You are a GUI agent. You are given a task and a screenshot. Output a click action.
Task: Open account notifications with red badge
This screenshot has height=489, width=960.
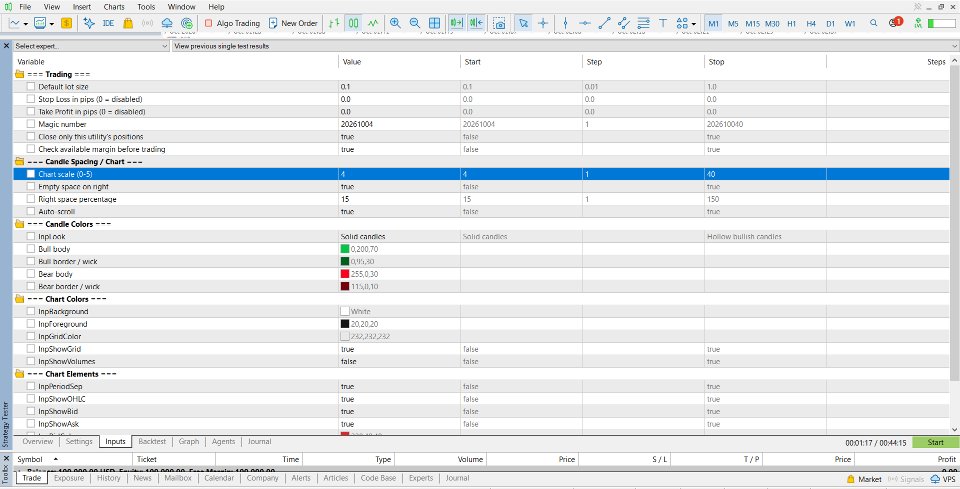pos(895,23)
